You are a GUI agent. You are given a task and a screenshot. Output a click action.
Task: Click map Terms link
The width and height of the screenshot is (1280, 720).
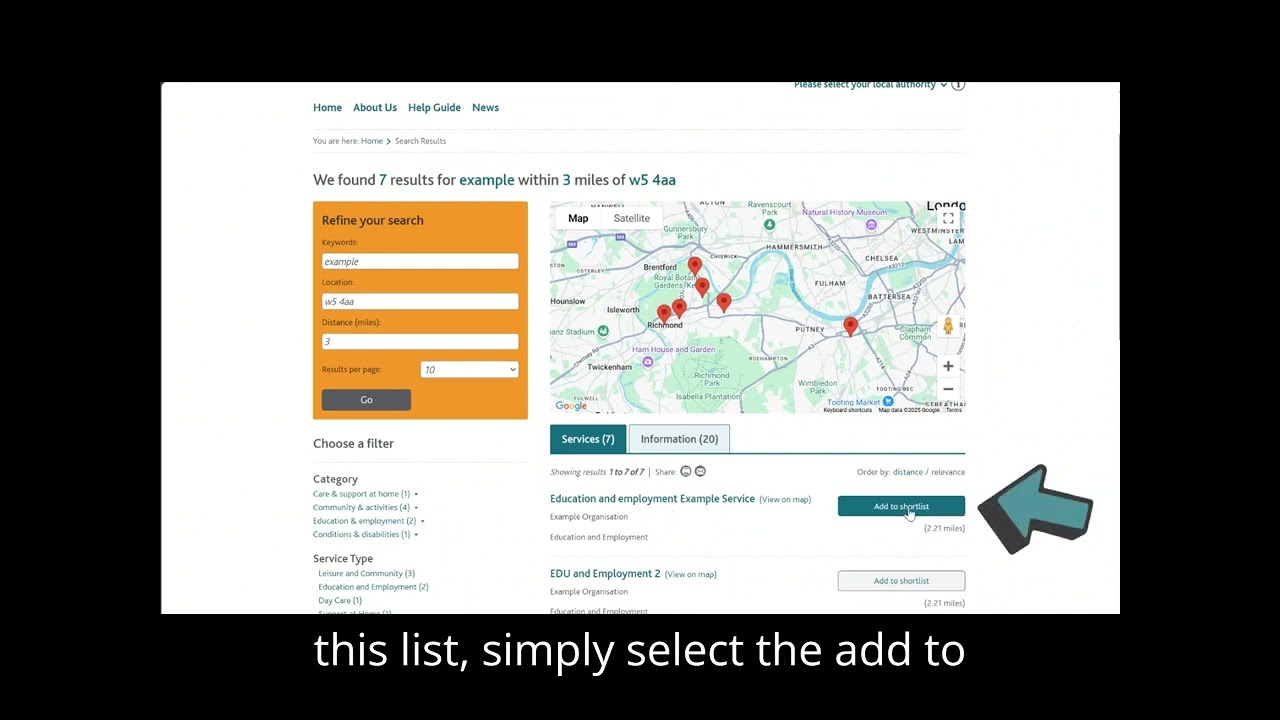[954, 410]
